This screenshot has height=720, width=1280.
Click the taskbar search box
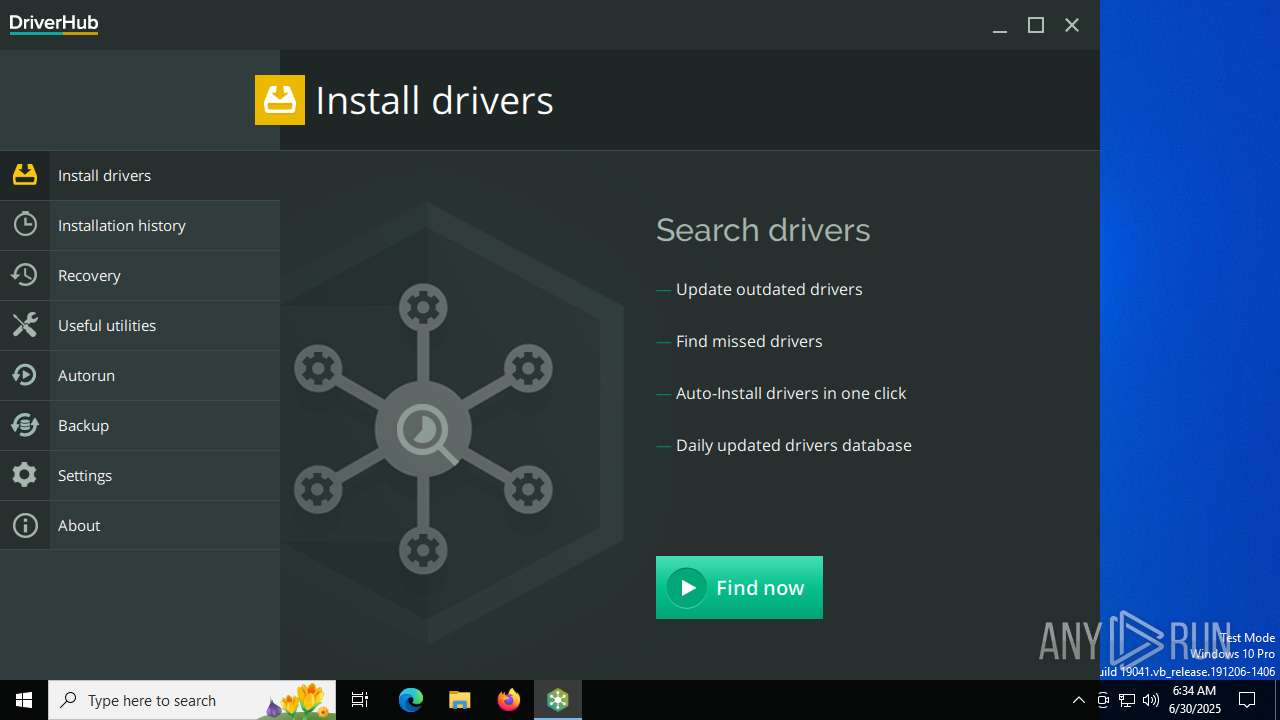click(192, 700)
